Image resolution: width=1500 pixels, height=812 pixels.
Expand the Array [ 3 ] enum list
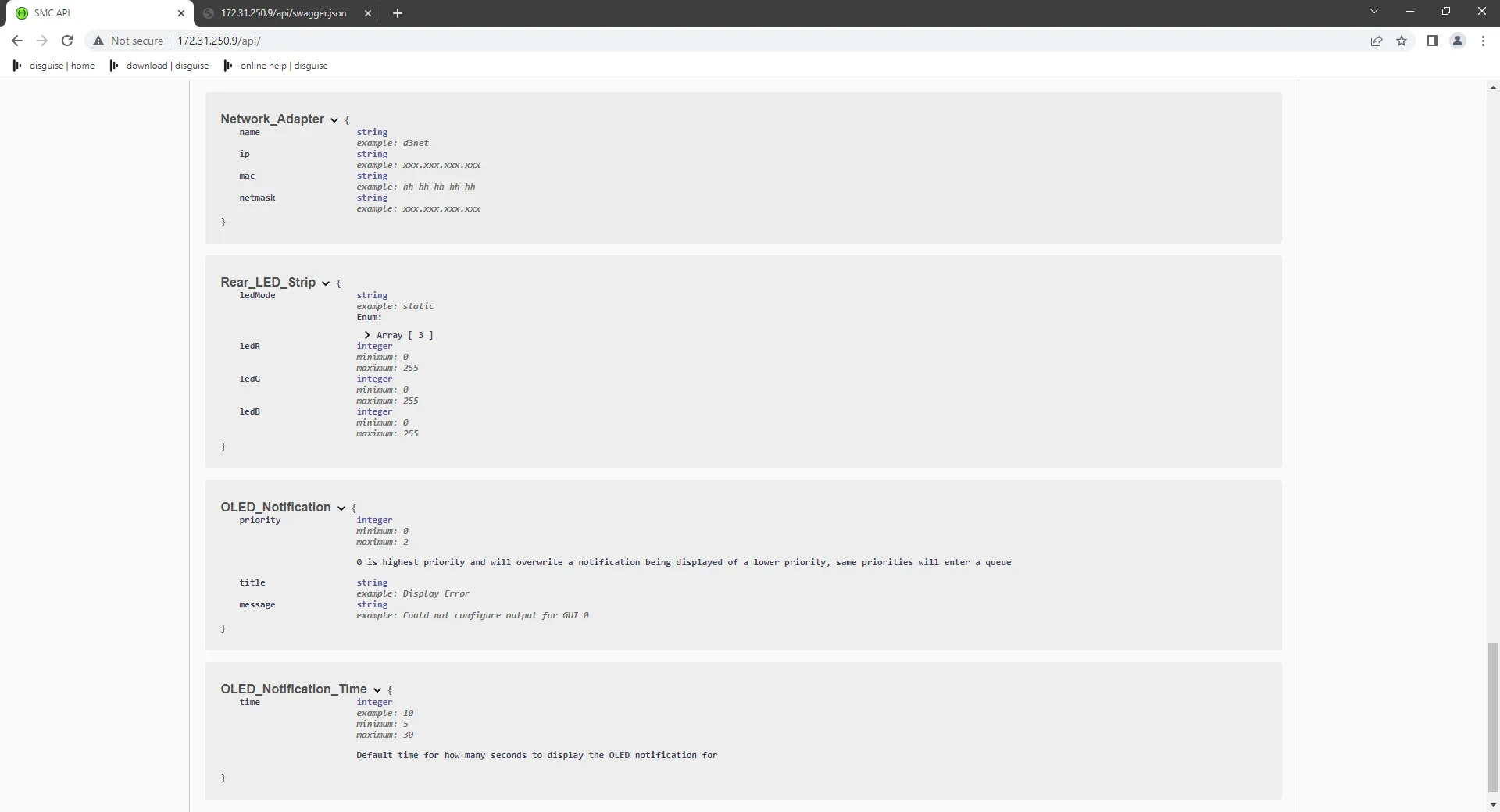coord(366,335)
